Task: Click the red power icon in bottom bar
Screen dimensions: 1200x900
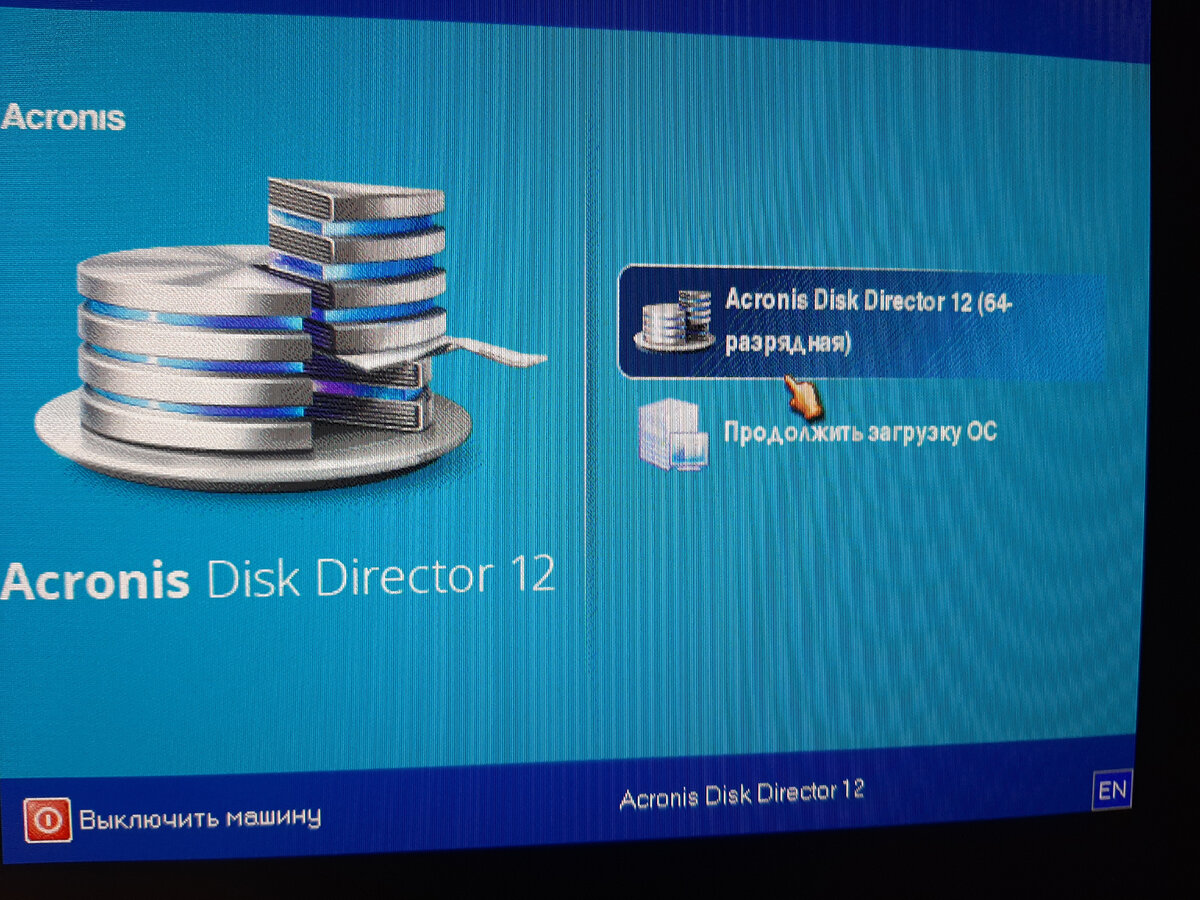Action: [48, 819]
